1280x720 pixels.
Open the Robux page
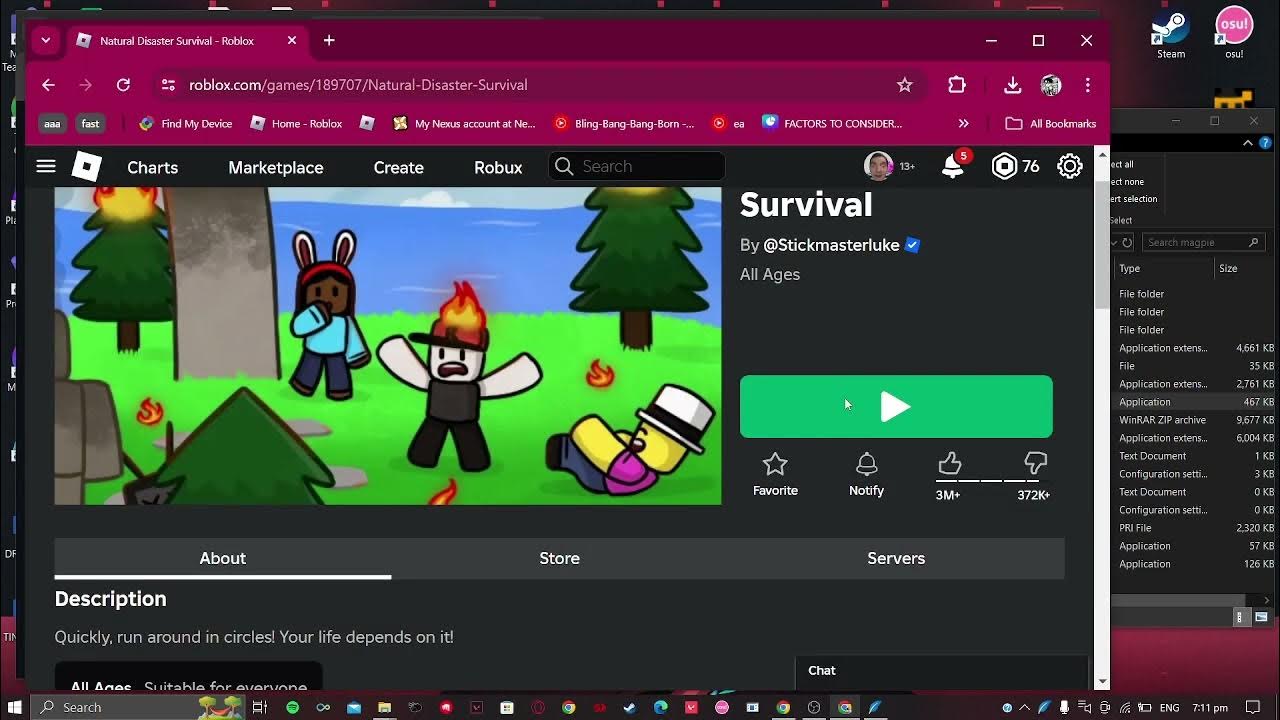click(x=498, y=167)
